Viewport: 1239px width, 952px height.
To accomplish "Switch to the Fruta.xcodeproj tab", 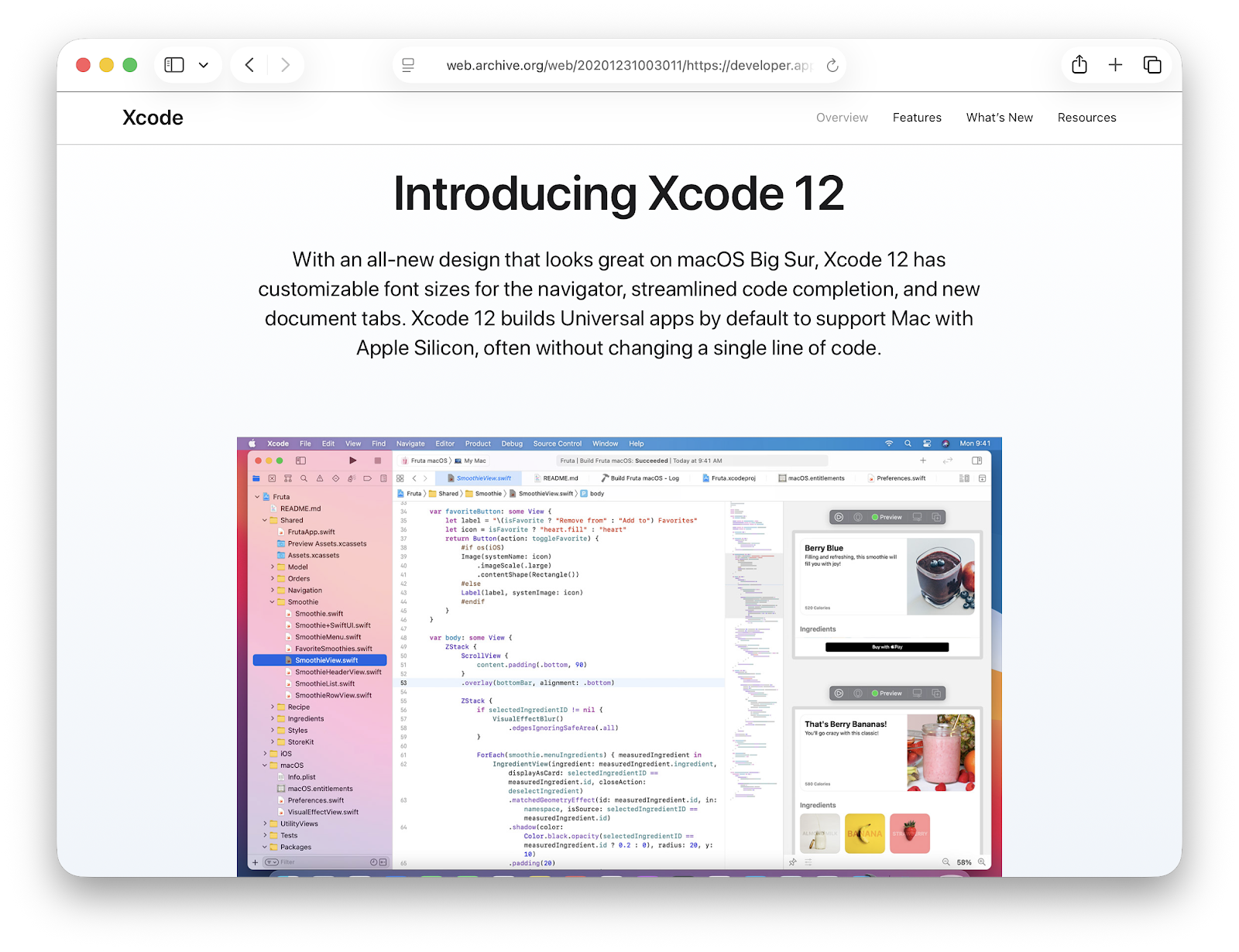I will point(729,478).
